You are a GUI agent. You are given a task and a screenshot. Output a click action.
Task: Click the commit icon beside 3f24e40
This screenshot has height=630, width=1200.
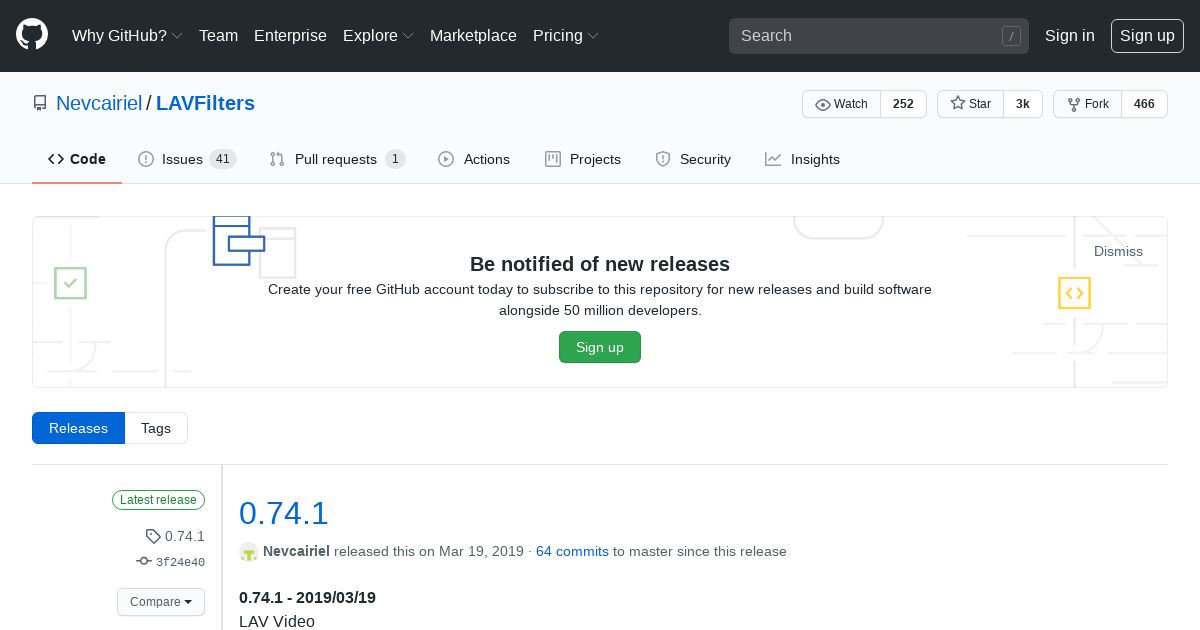pyautogui.click(x=144, y=561)
